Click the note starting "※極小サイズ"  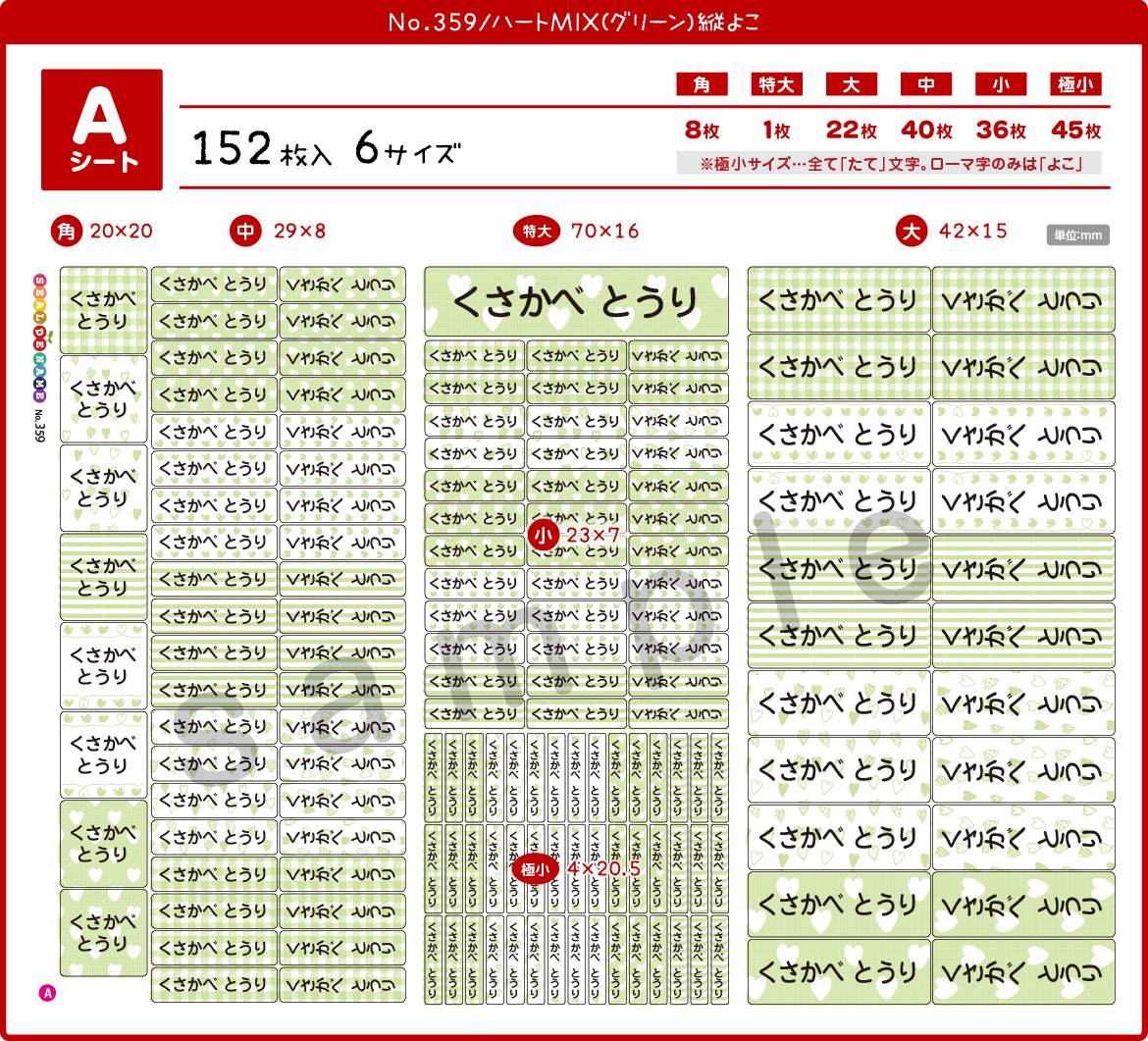click(890, 163)
